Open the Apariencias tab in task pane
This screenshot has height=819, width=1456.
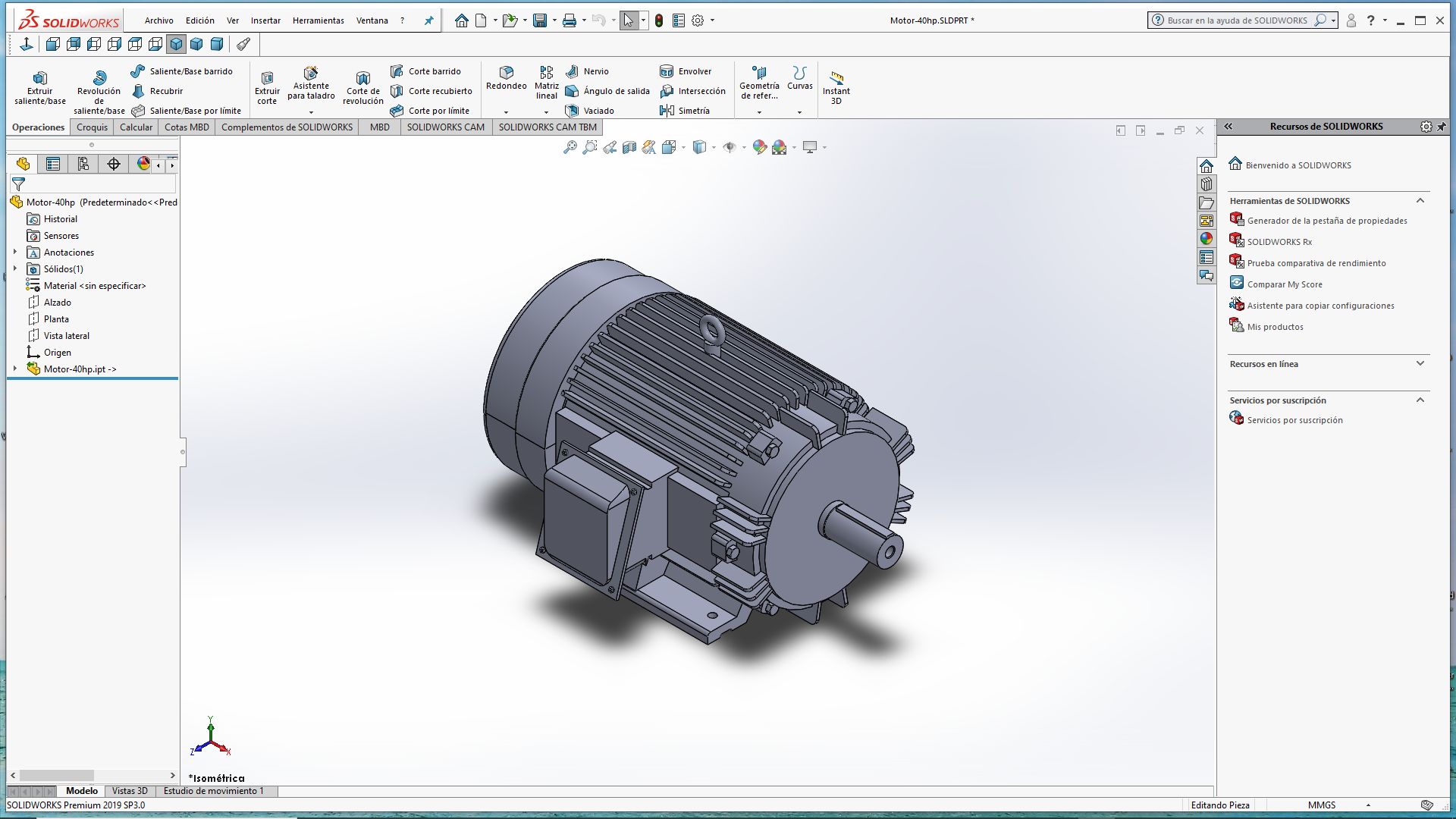pyautogui.click(x=1206, y=239)
